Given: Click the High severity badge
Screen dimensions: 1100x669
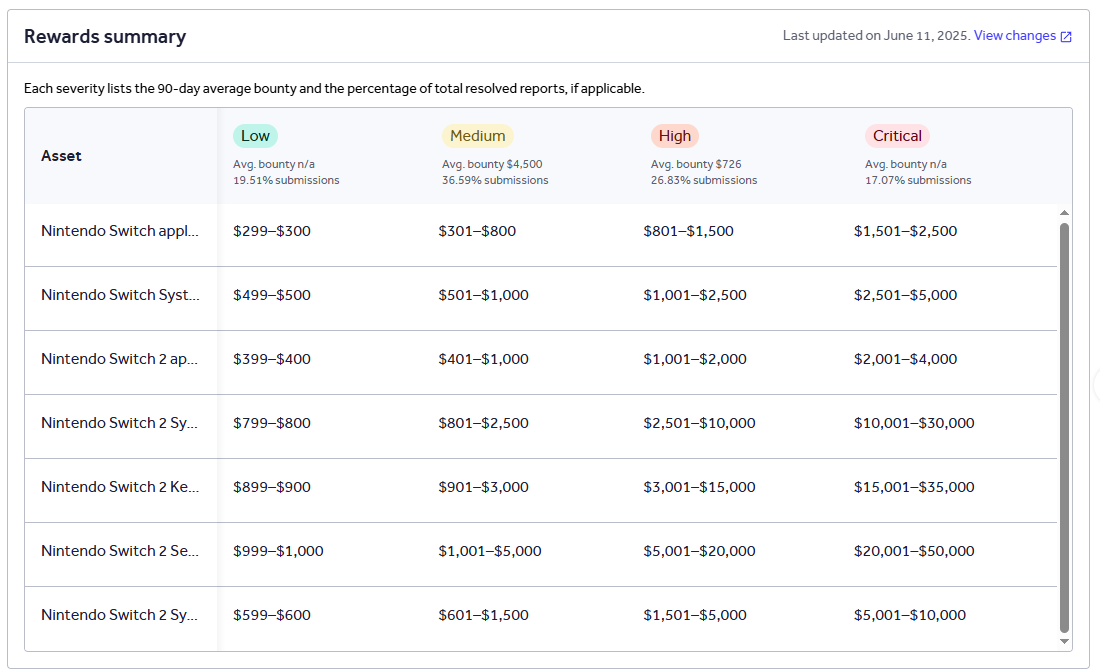Looking at the screenshot, I should coord(674,136).
